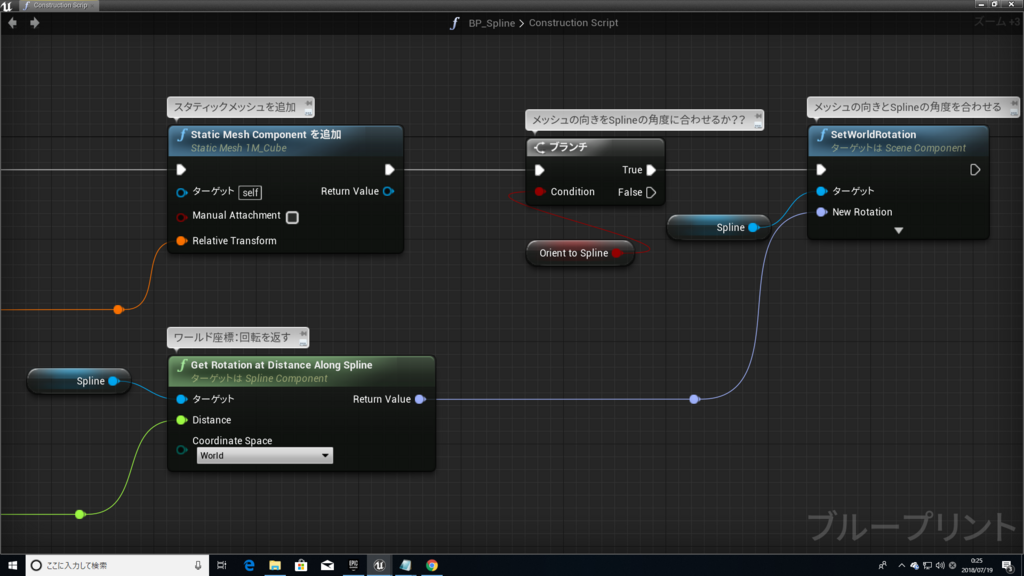1024x576 pixels.
Task: Open the Windows Start menu
Action: coord(12,566)
